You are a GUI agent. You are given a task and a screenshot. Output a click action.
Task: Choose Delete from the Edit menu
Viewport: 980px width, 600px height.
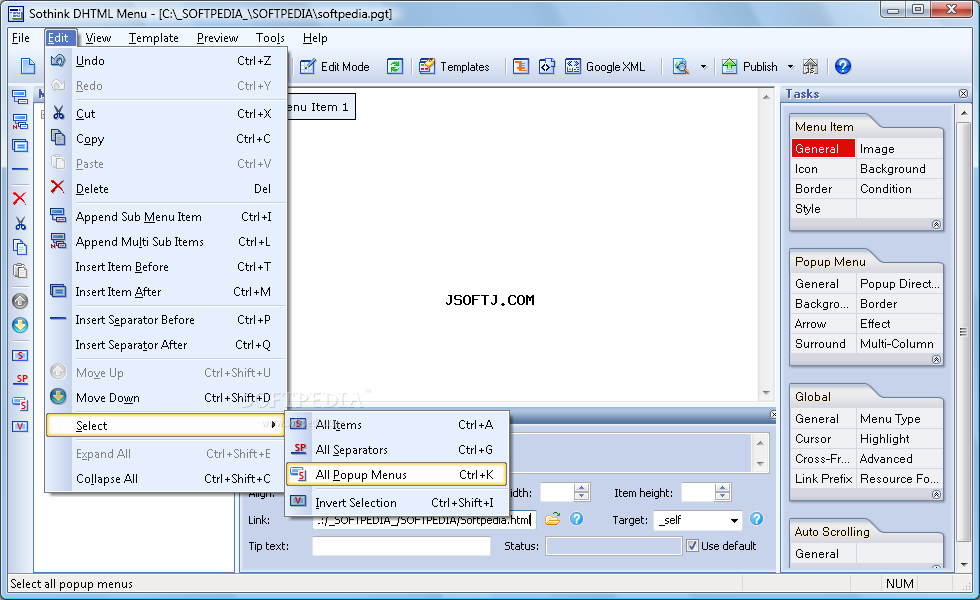[x=166, y=189]
